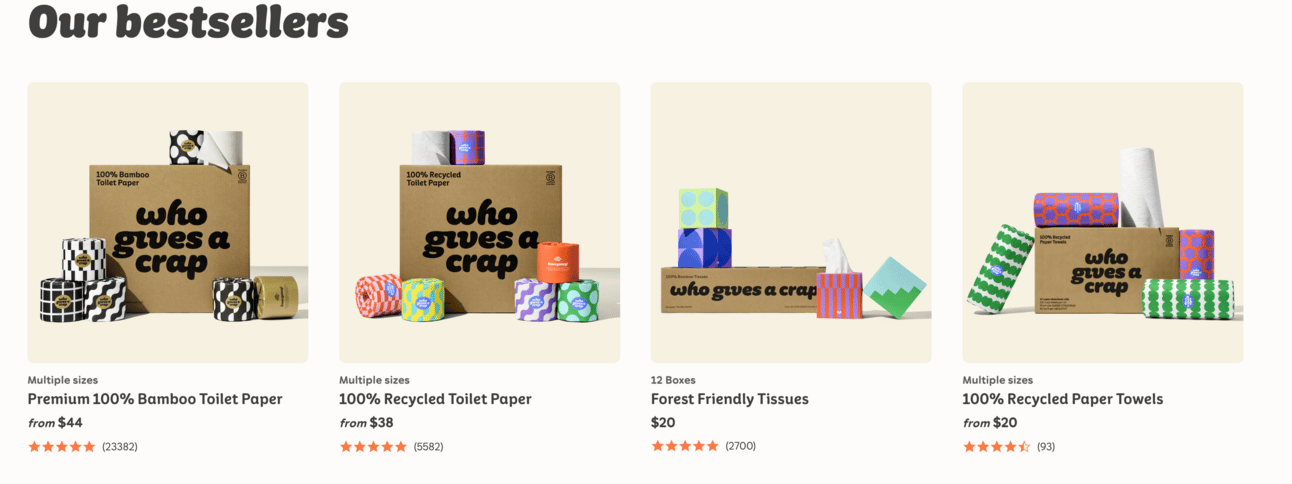Open the 23382 reviews count

pos(120,446)
